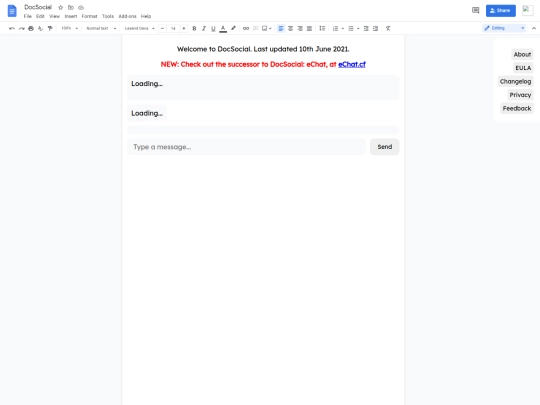Screen dimensions: 540x405
Task: Toggle underline formatting
Action: click(x=213, y=28)
